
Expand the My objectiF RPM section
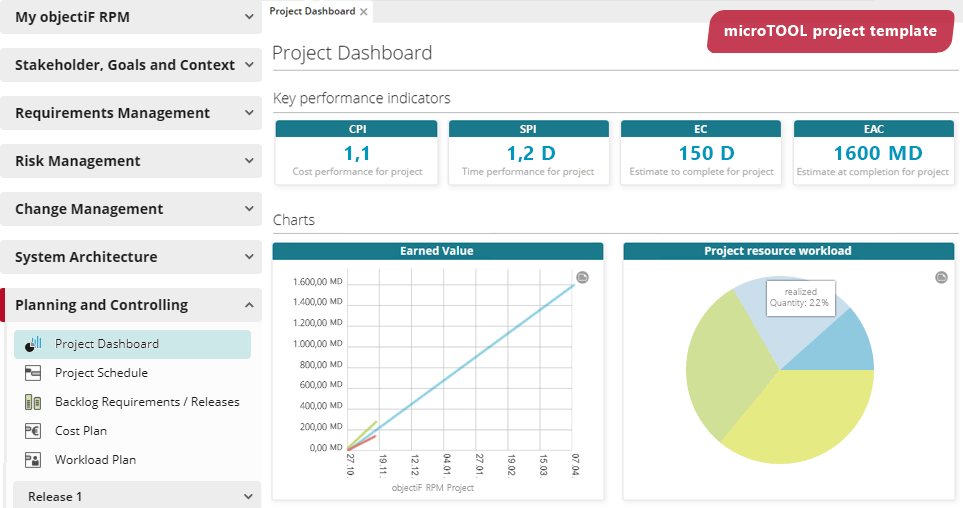click(249, 17)
